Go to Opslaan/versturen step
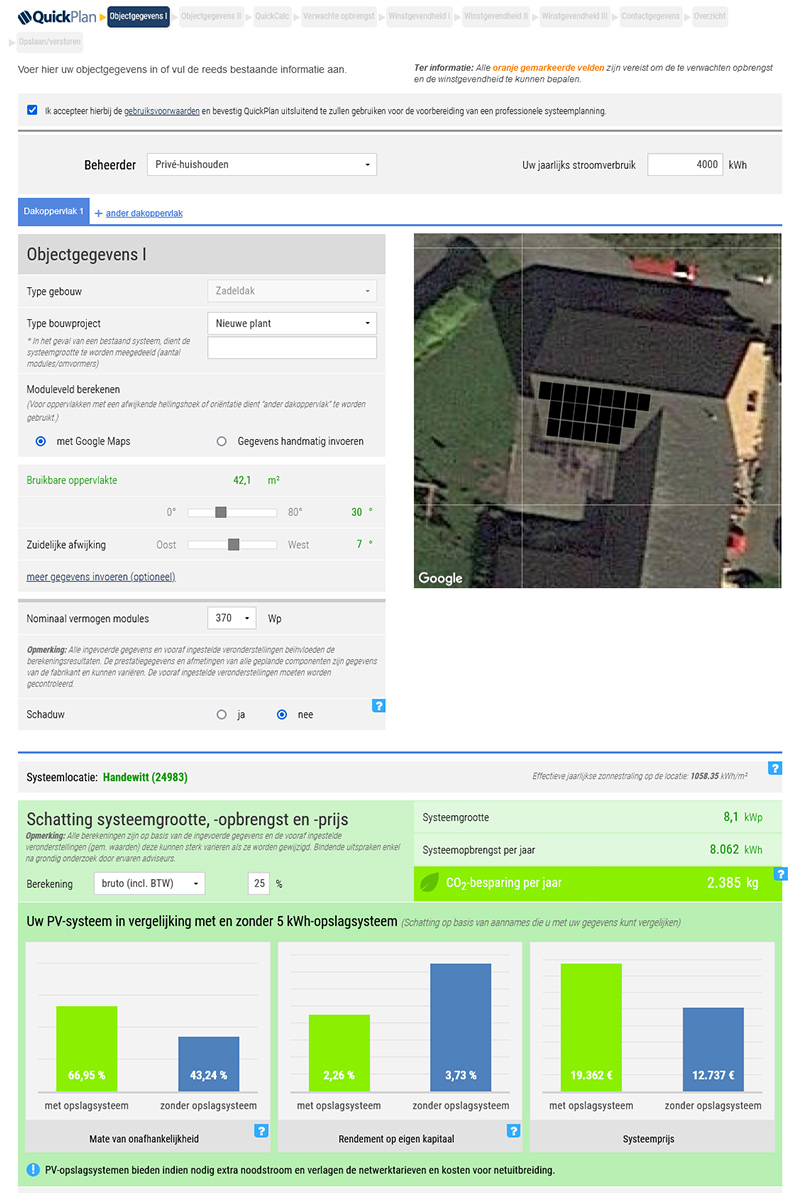800x1193 pixels. click(x=49, y=42)
